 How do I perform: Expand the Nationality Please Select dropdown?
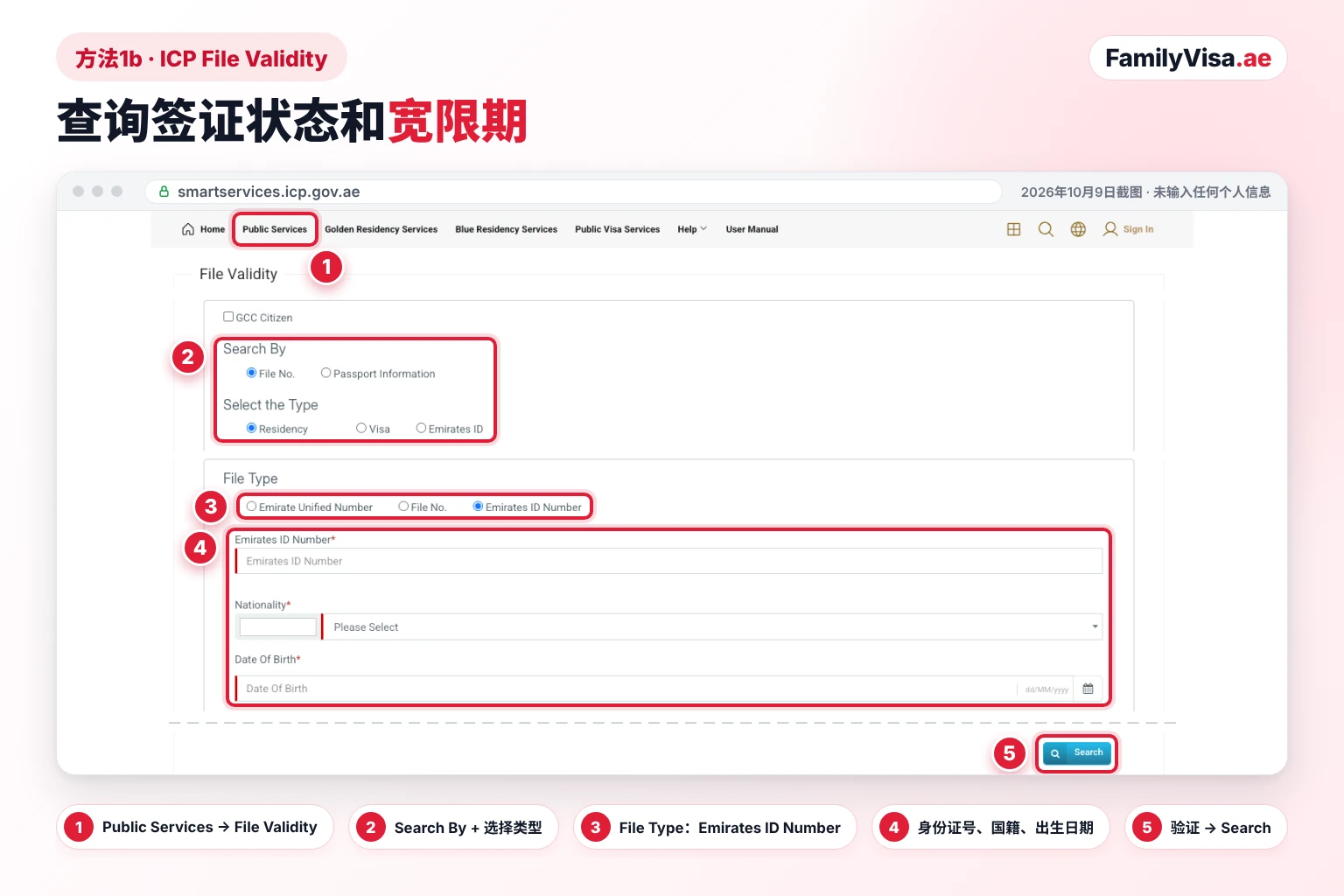712,626
